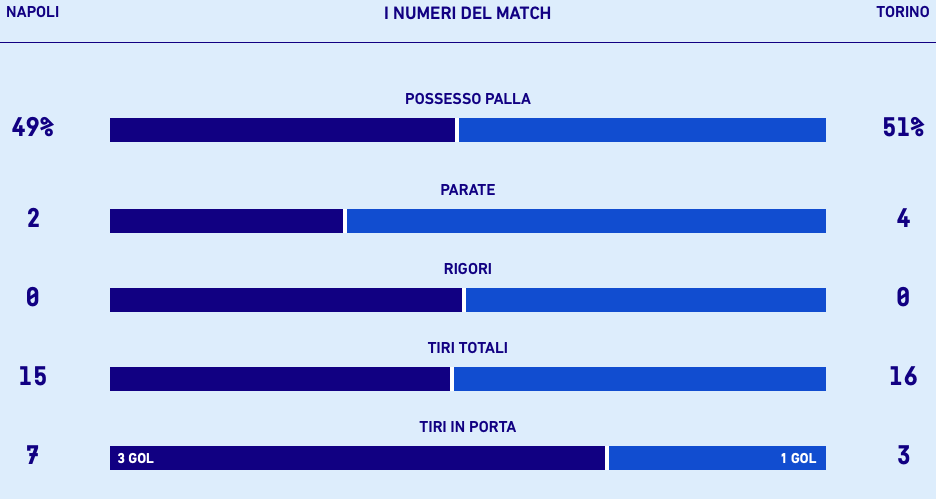The image size is (936, 499).
Task: Click the POSSESSO PALLA label
Action: [x=467, y=99]
